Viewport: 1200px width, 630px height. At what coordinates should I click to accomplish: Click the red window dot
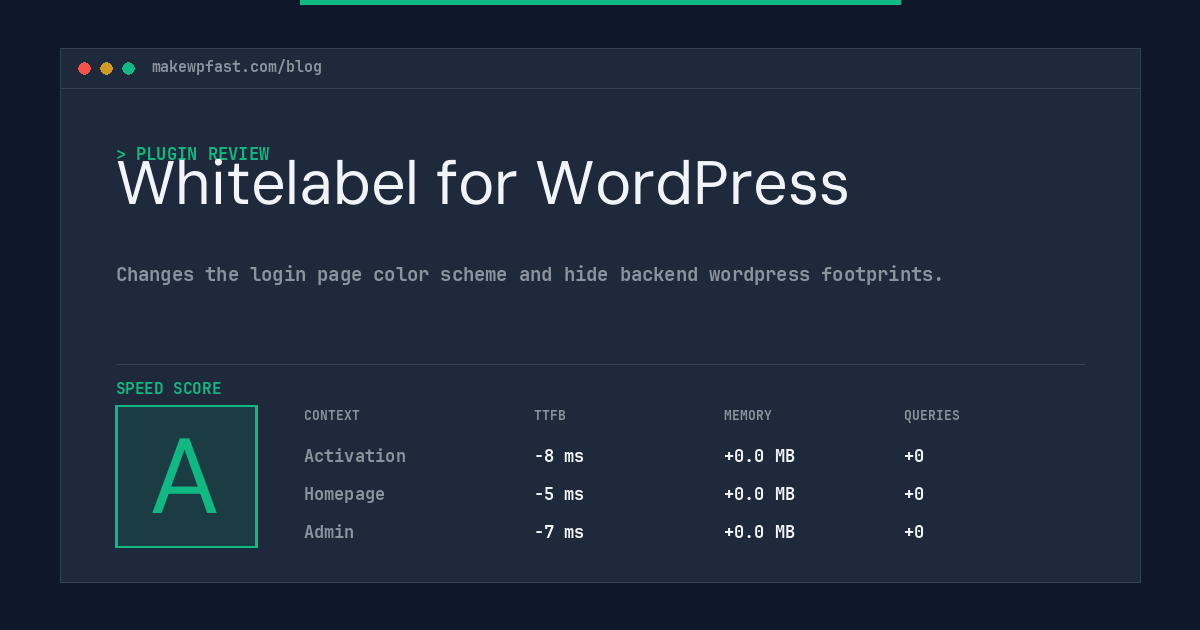pos(84,68)
